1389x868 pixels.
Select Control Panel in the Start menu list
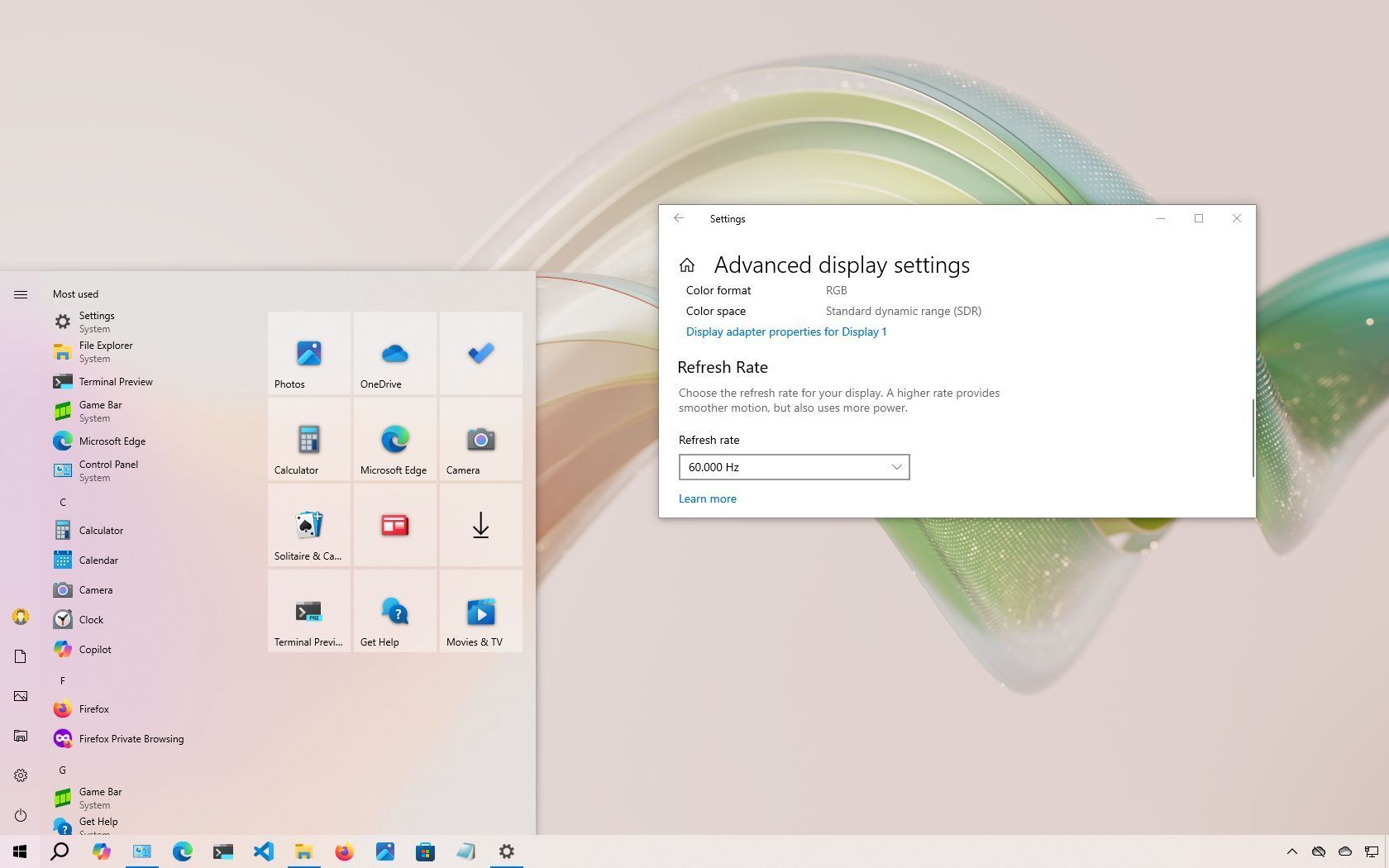(x=108, y=465)
